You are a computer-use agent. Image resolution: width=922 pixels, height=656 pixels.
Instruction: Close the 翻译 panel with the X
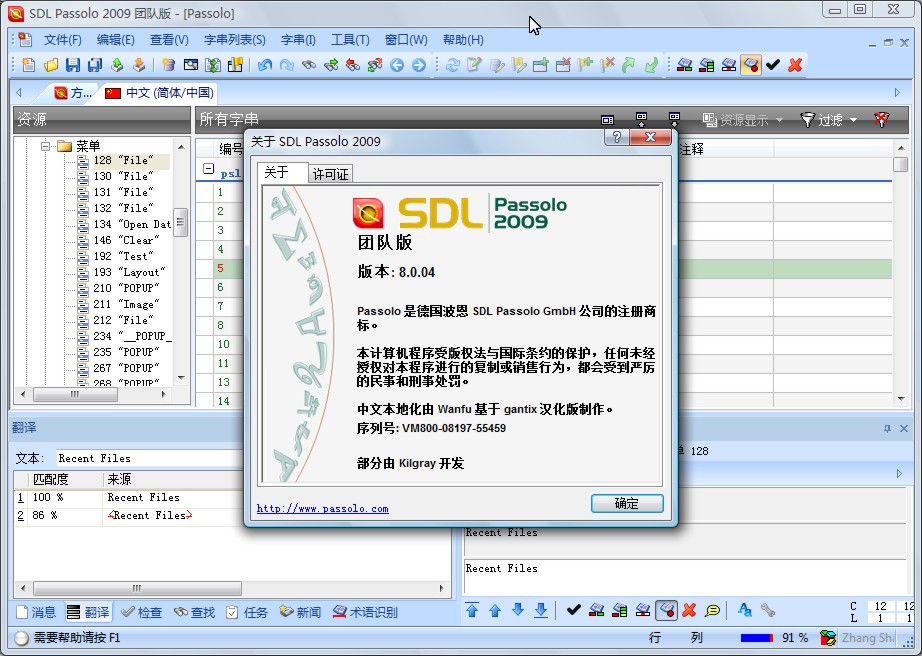point(904,429)
